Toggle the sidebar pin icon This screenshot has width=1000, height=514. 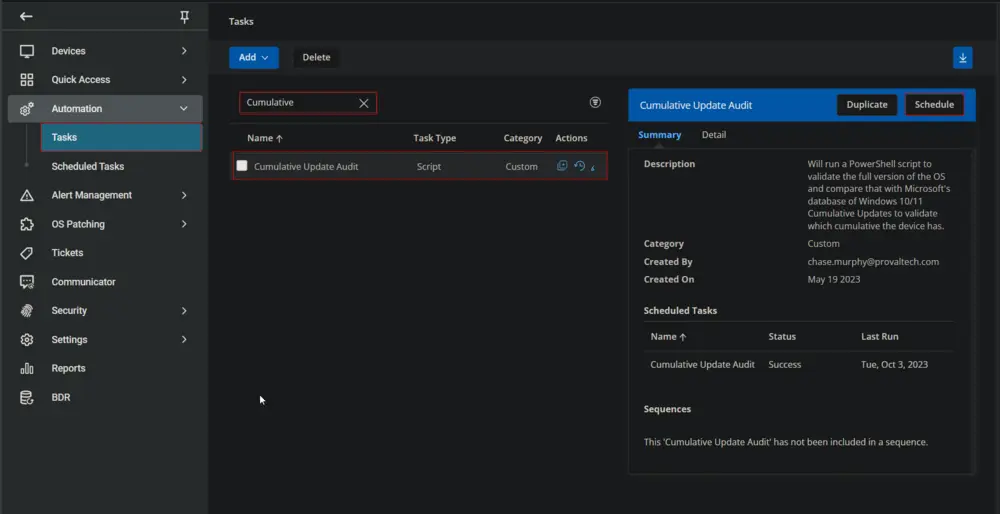coord(184,17)
